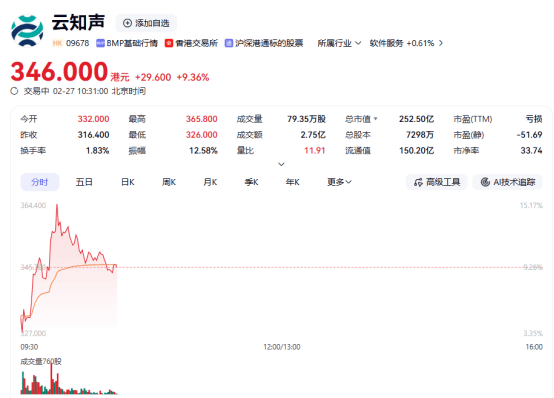The image size is (554, 398).
Task: Click the 量比 value 11.91
Action: point(314,151)
